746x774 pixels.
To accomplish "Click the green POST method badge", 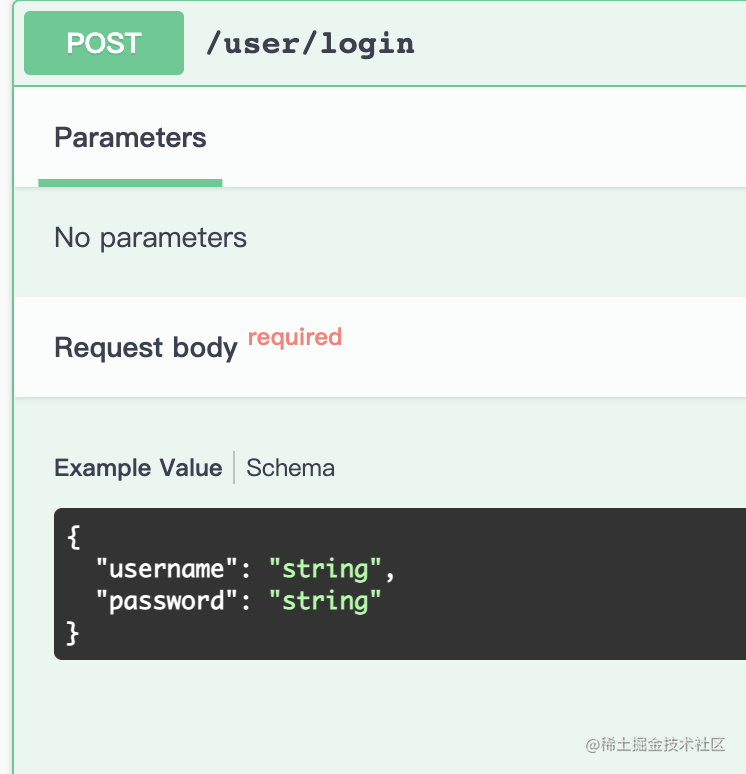I will point(104,43).
